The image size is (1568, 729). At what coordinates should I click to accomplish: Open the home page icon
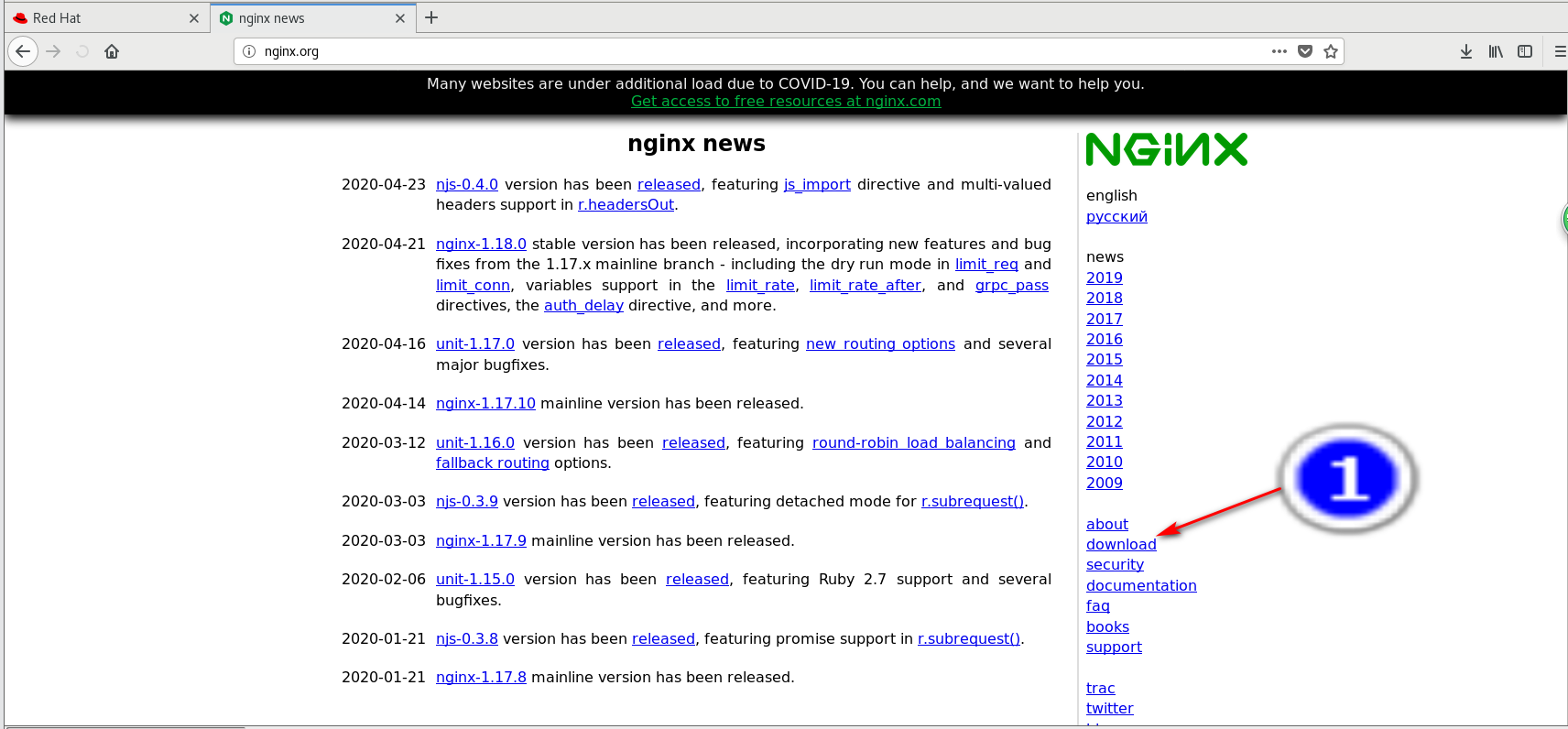[x=112, y=51]
